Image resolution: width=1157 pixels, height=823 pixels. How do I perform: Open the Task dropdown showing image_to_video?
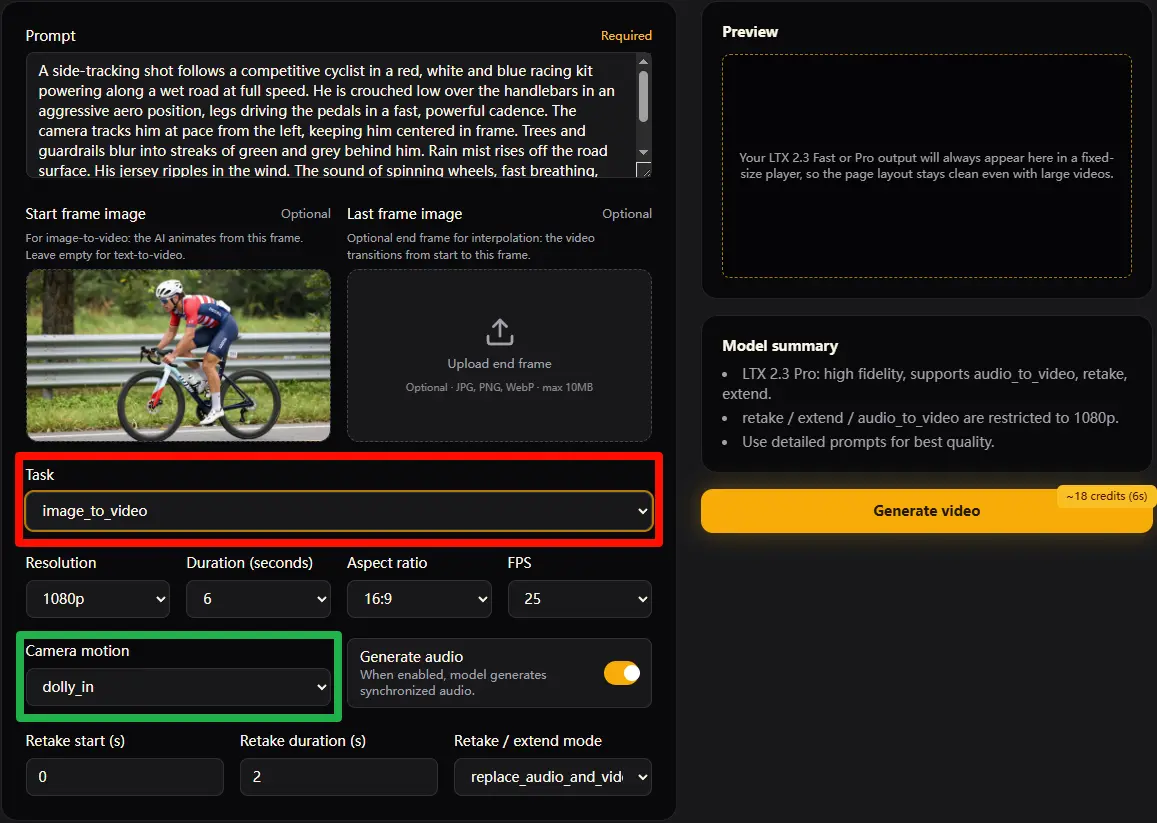tap(339, 511)
